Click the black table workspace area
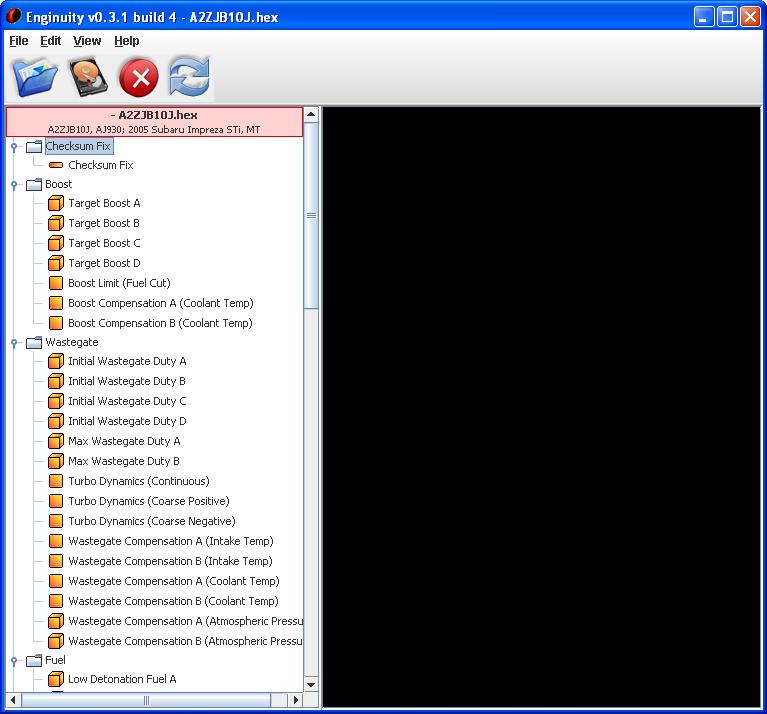Image resolution: width=767 pixels, height=714 pixels. click(x=541, y=407)
